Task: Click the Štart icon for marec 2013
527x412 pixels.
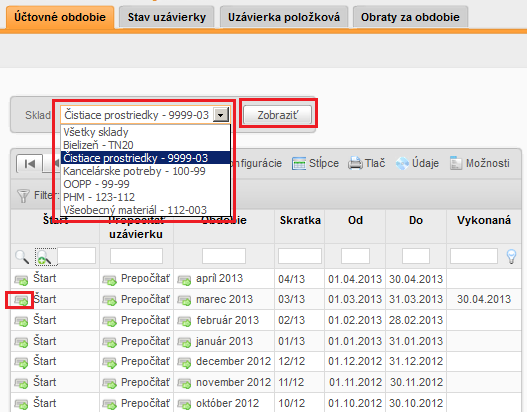Action: 21,300
